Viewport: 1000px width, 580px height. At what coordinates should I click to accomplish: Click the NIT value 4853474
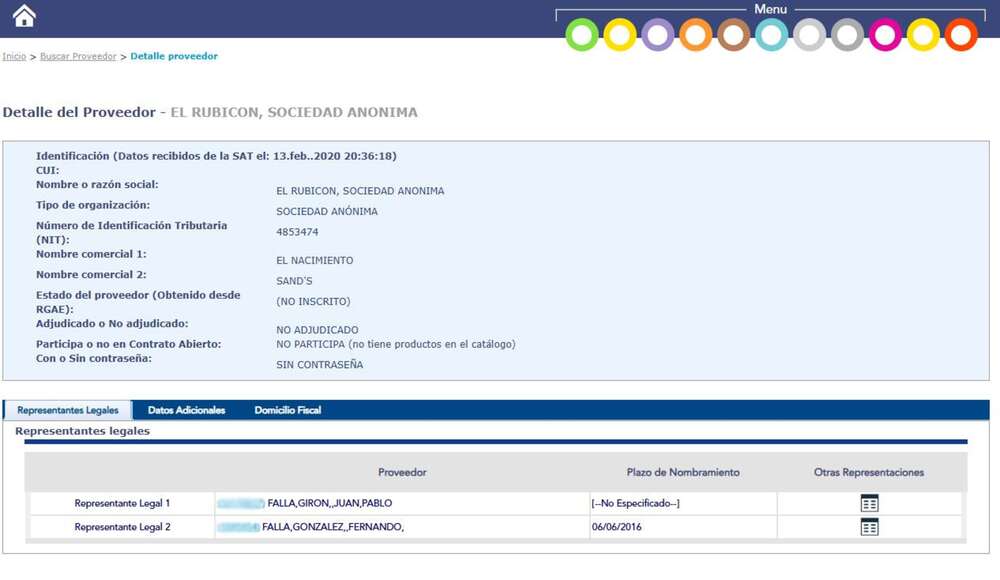click(x=297, y=232)
